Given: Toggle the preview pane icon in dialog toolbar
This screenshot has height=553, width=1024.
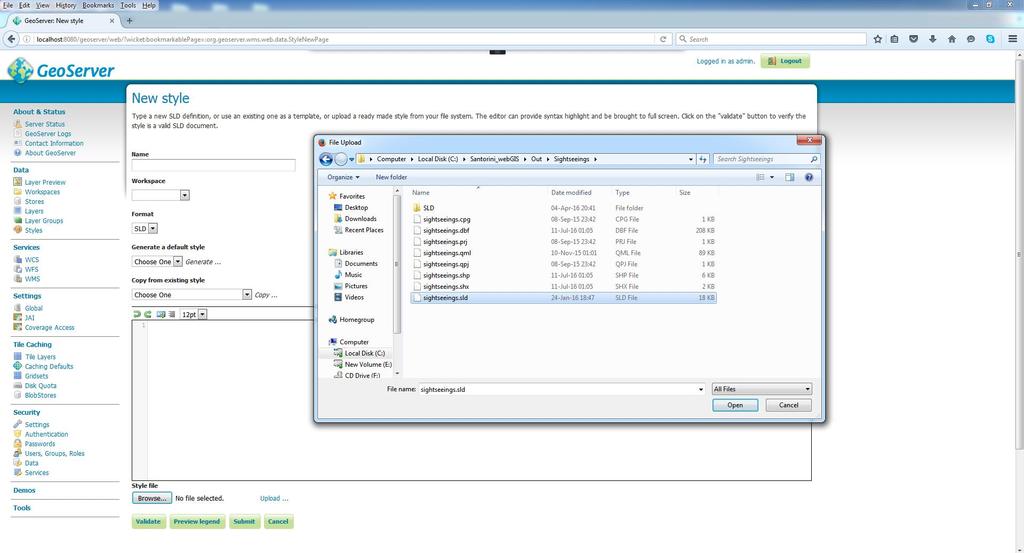Looking at the screenshot, I should (790, 177).
